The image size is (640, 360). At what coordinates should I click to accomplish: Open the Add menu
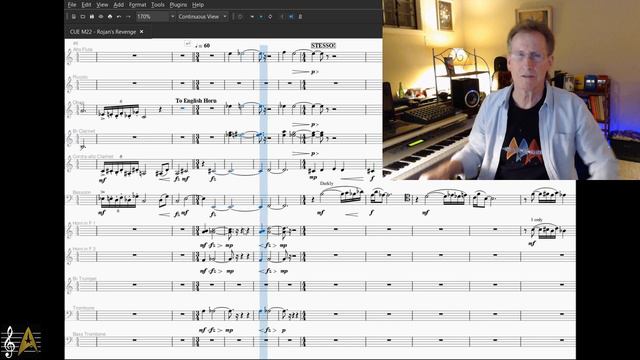point(118,5)
